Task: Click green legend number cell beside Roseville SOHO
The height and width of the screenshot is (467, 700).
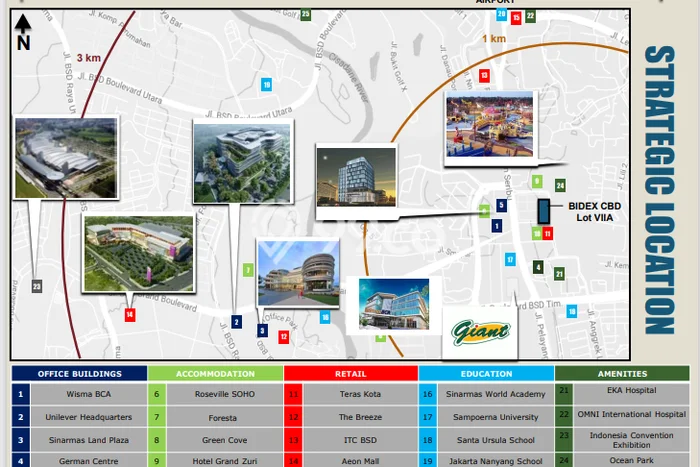Action: pyautogui.click(x=157, y=394)
